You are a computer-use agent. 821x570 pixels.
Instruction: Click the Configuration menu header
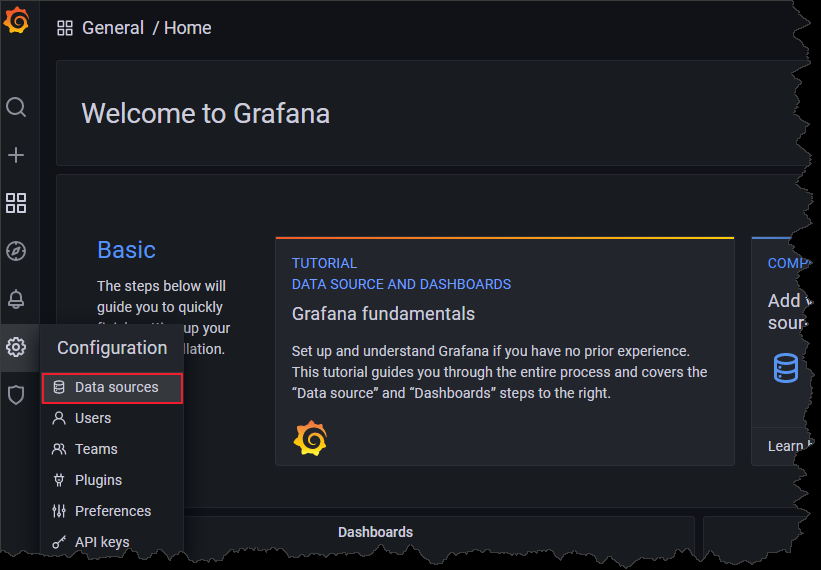[x=112, y=348]
